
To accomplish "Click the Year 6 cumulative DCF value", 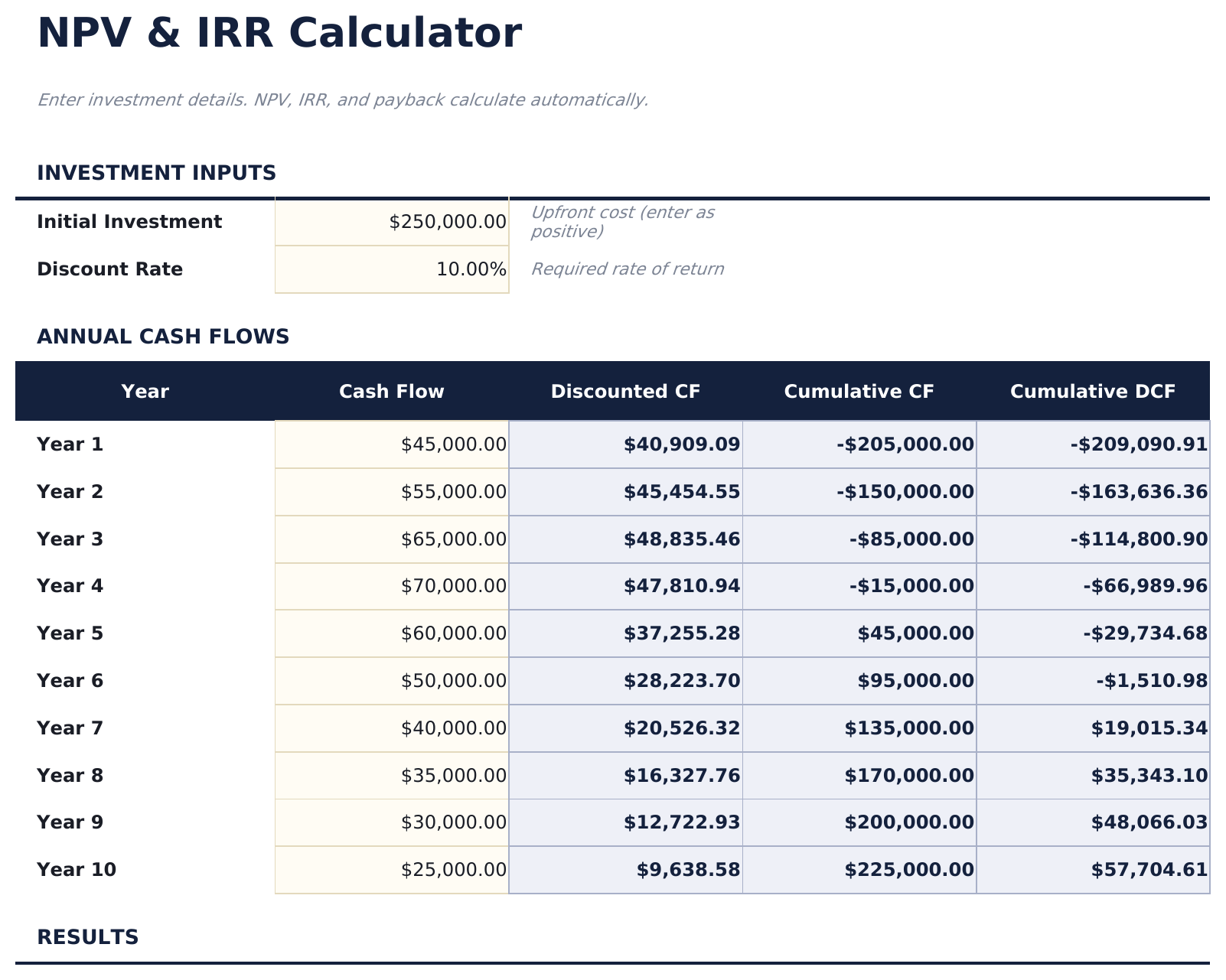I will (1093, 680).
